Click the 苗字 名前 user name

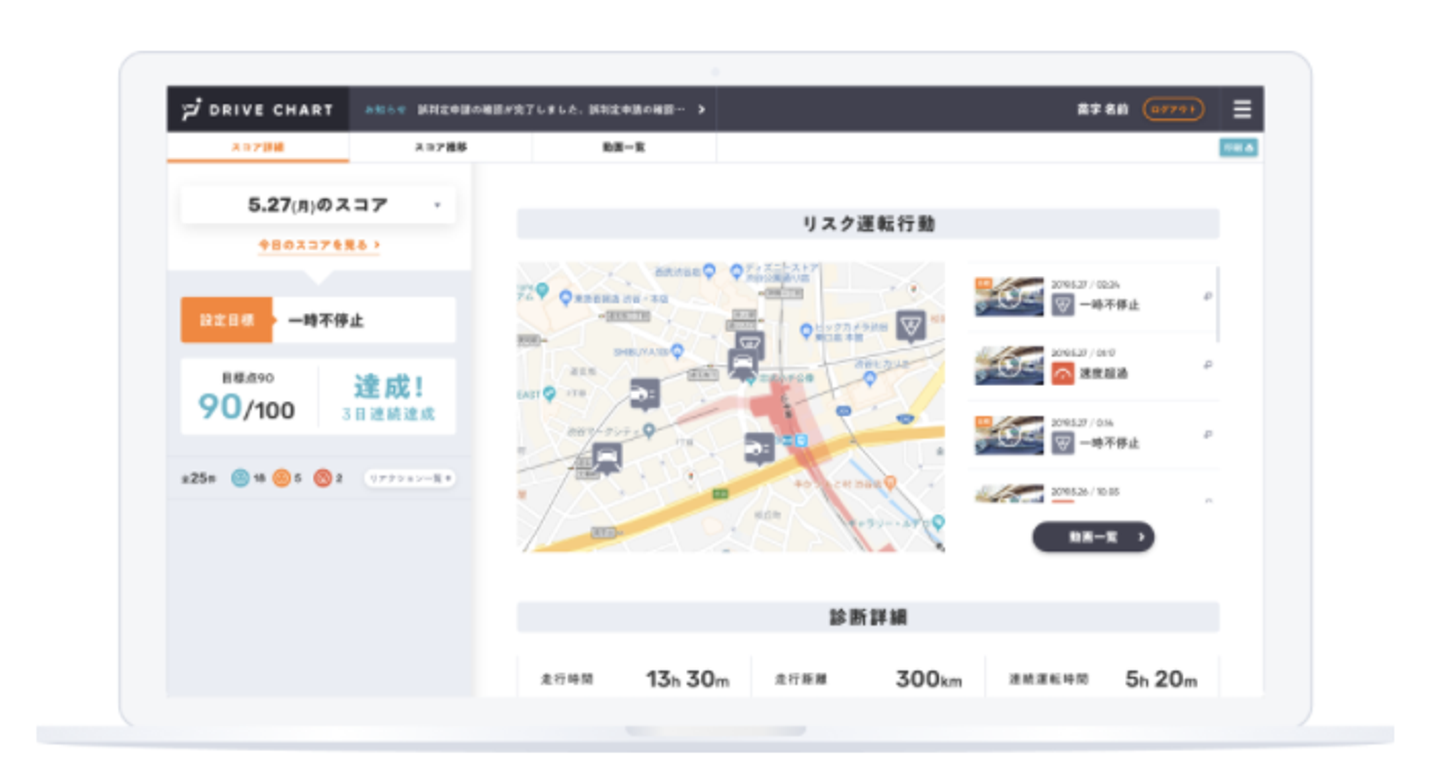pos(1102,109)
